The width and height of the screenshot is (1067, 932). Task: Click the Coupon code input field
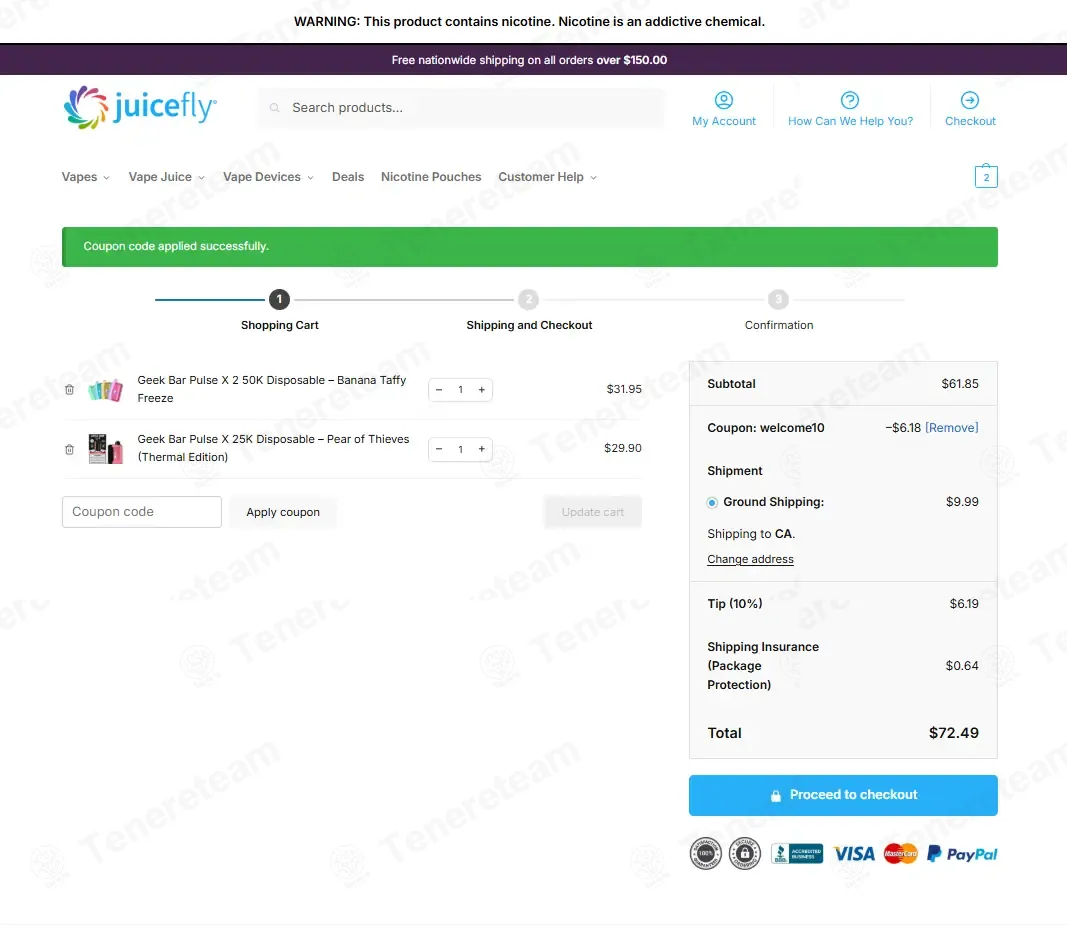pos(142,512)
